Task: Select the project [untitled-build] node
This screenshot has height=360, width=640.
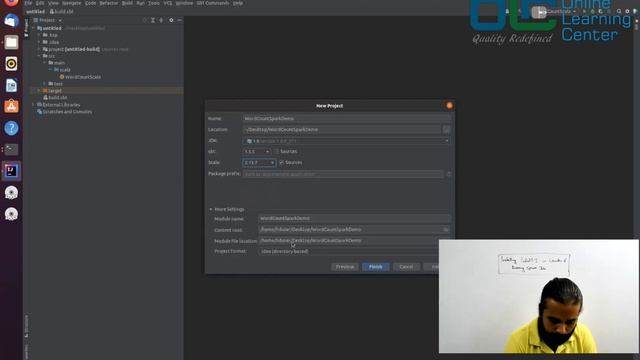Action: (74, 49)
